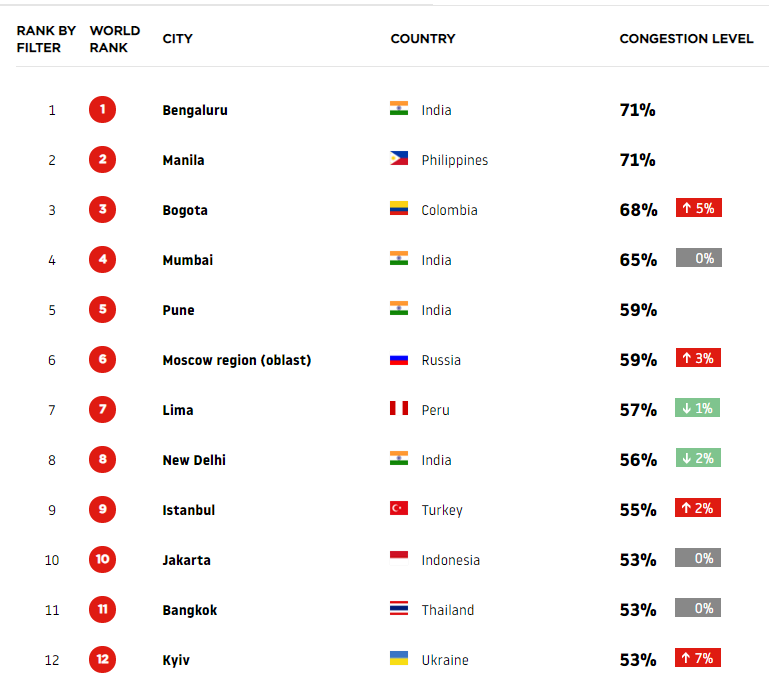Click the red up 5% badge for Bogota
769x689 pixels.
pyautogui.click(x=698, y=208)
